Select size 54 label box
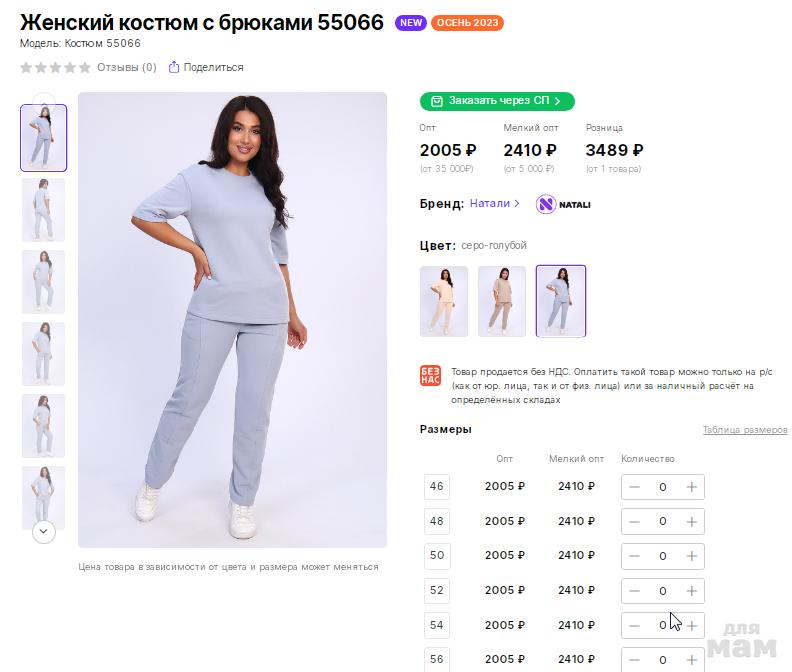 tap(437, 625)
